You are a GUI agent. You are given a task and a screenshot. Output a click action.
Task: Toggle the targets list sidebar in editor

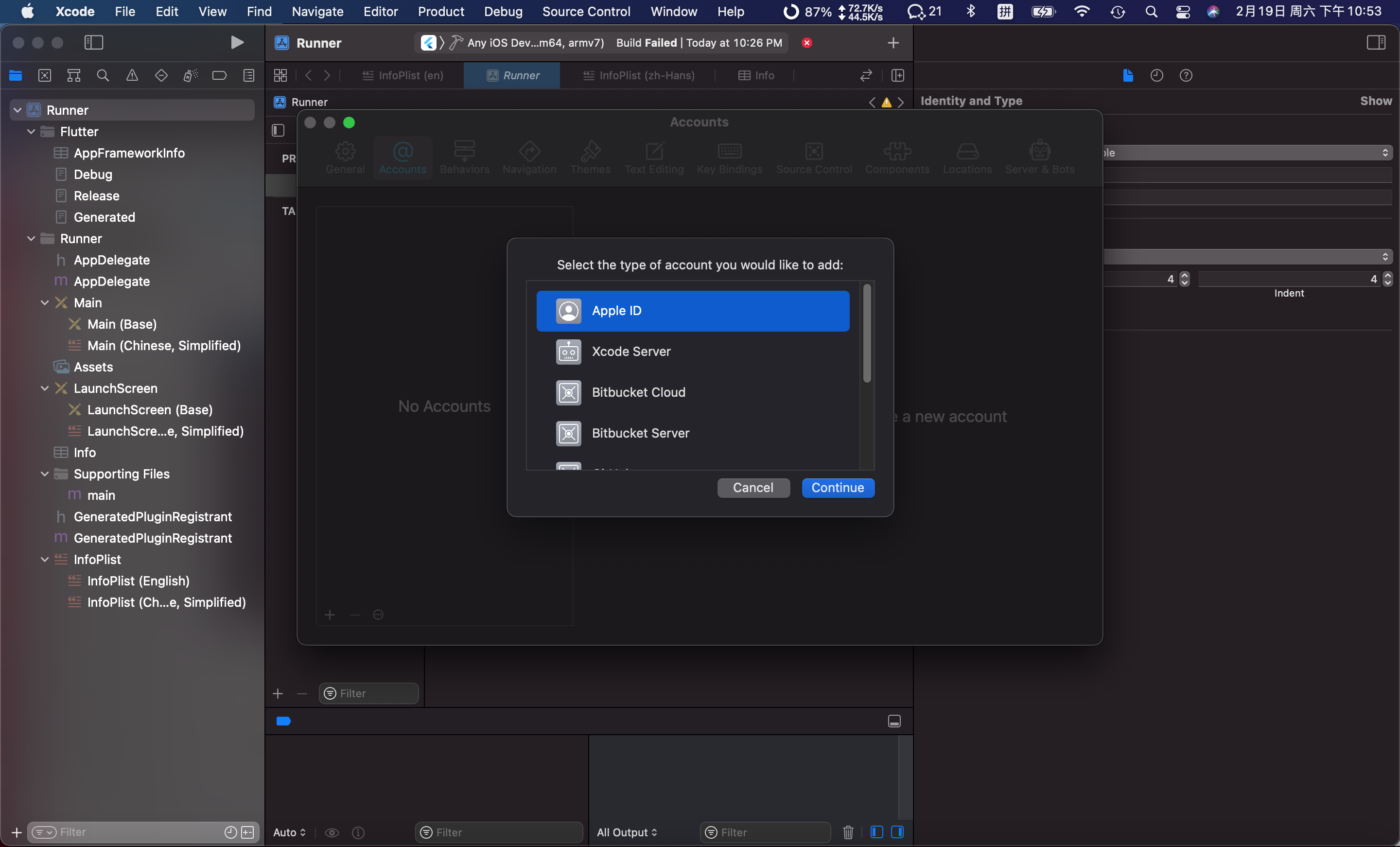pos(278,130)
